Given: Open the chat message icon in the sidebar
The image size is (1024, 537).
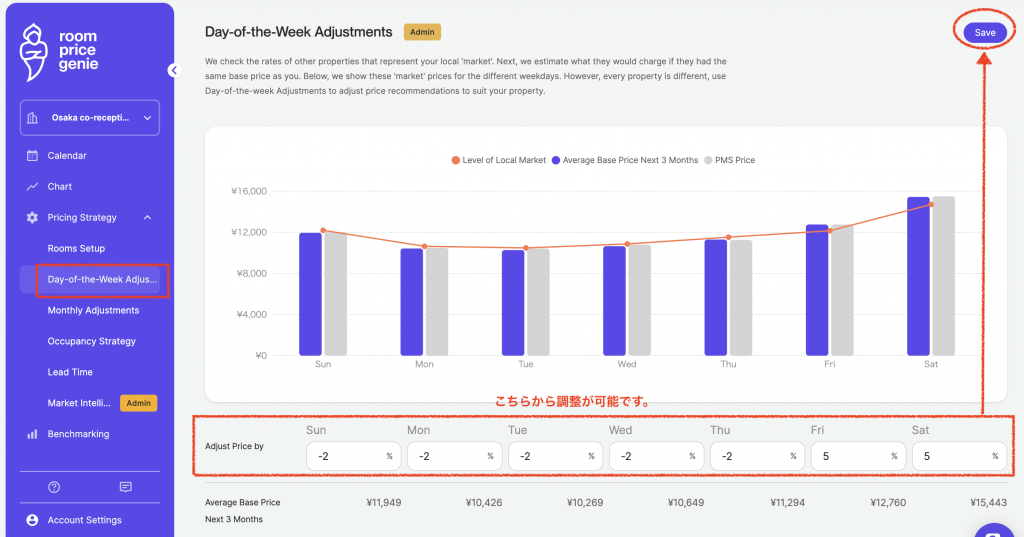Looking at the screenshot, I should [125, 487].
